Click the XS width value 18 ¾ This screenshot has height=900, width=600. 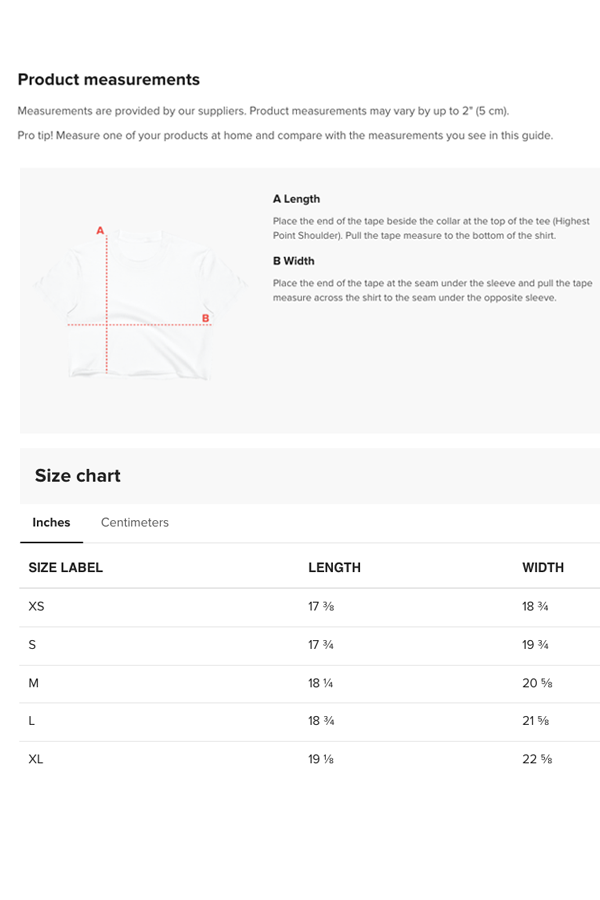click(535, 606)
